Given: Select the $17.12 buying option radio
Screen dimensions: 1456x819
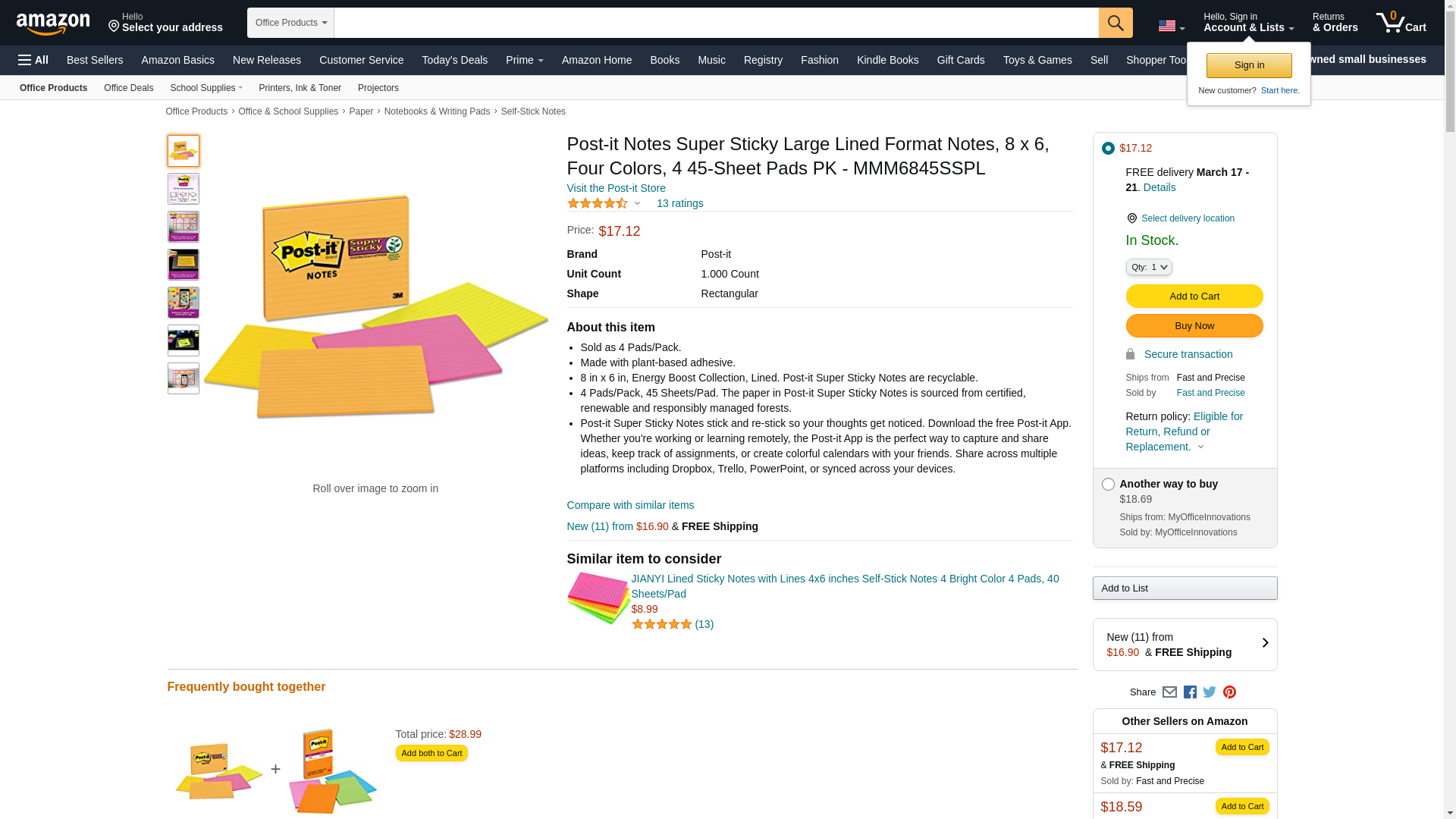Looking at the screenshot, I should click(1108, 149).
